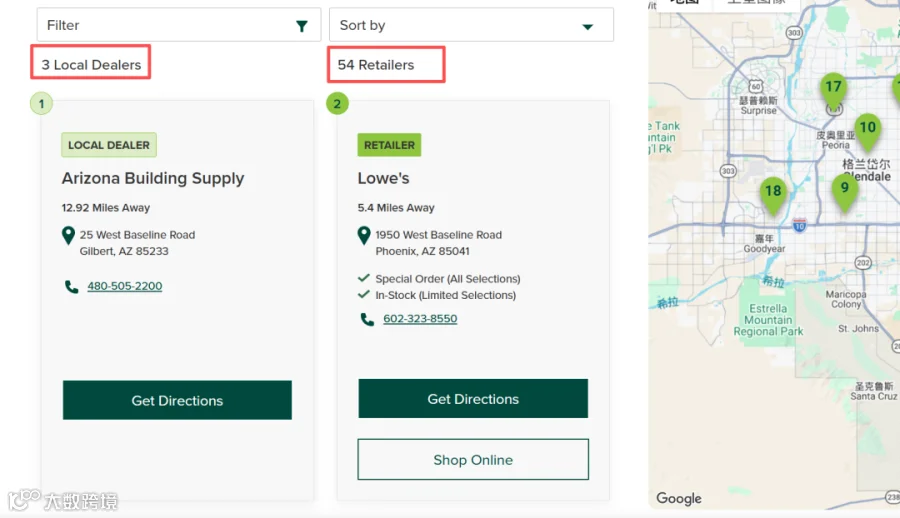Screen dimensions: 900x518
Task: Click the green number 1 result badge
Action: click(41, 104)
